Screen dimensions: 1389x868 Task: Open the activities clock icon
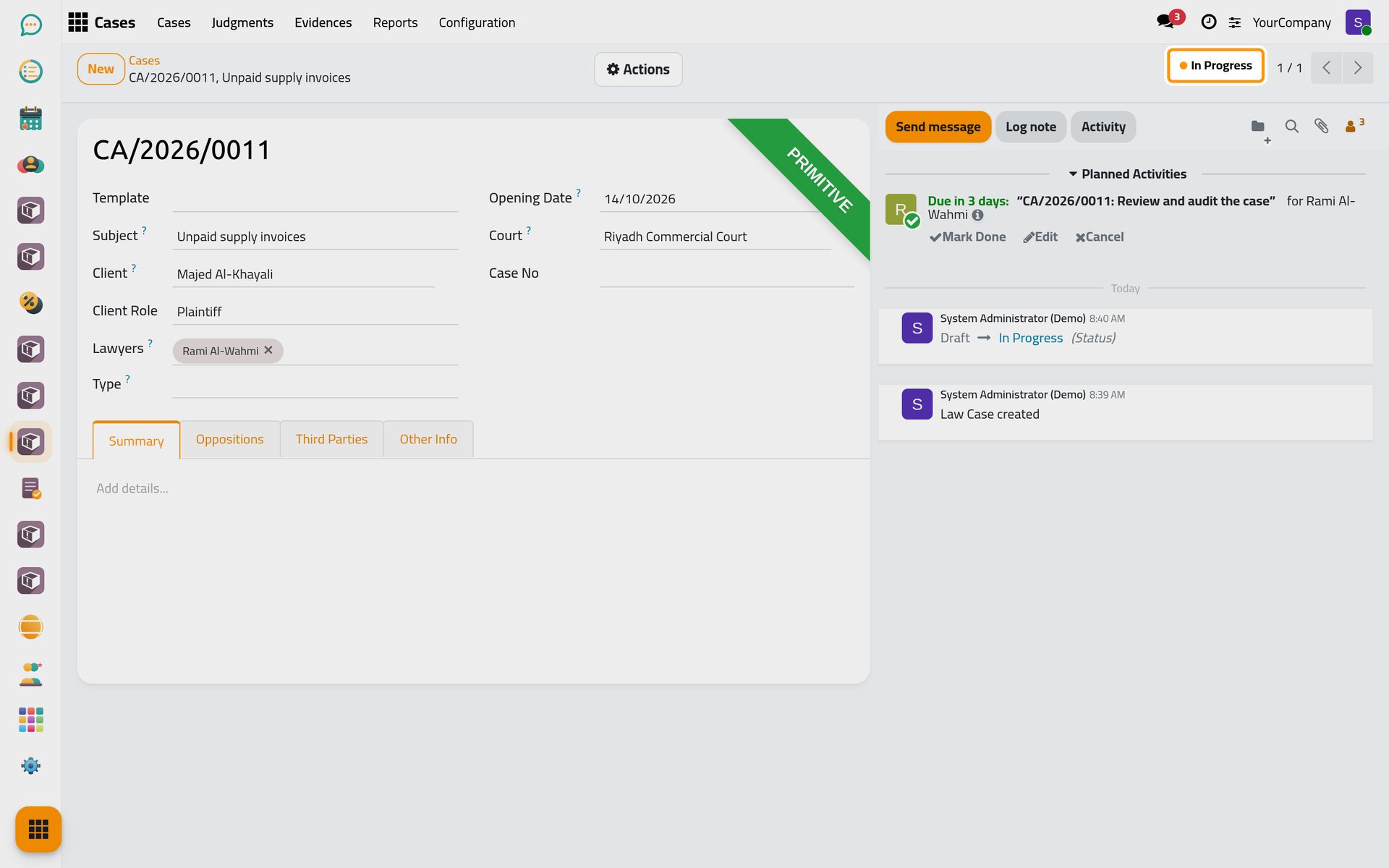(1208, 22)
